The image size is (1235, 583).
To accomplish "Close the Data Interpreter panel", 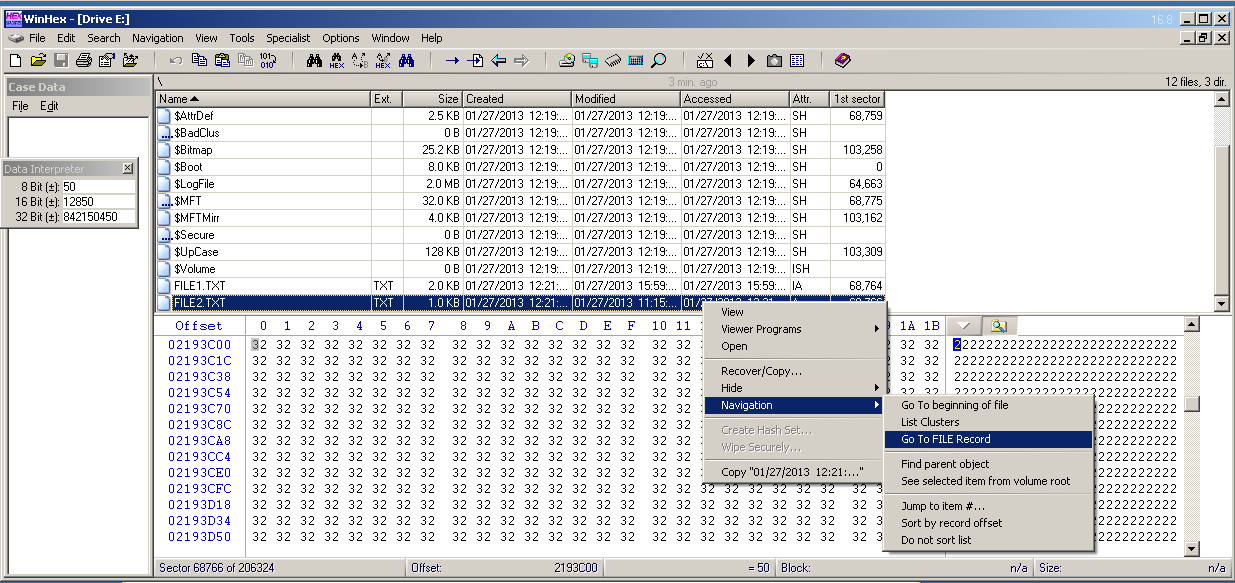I will coord(127,169).
